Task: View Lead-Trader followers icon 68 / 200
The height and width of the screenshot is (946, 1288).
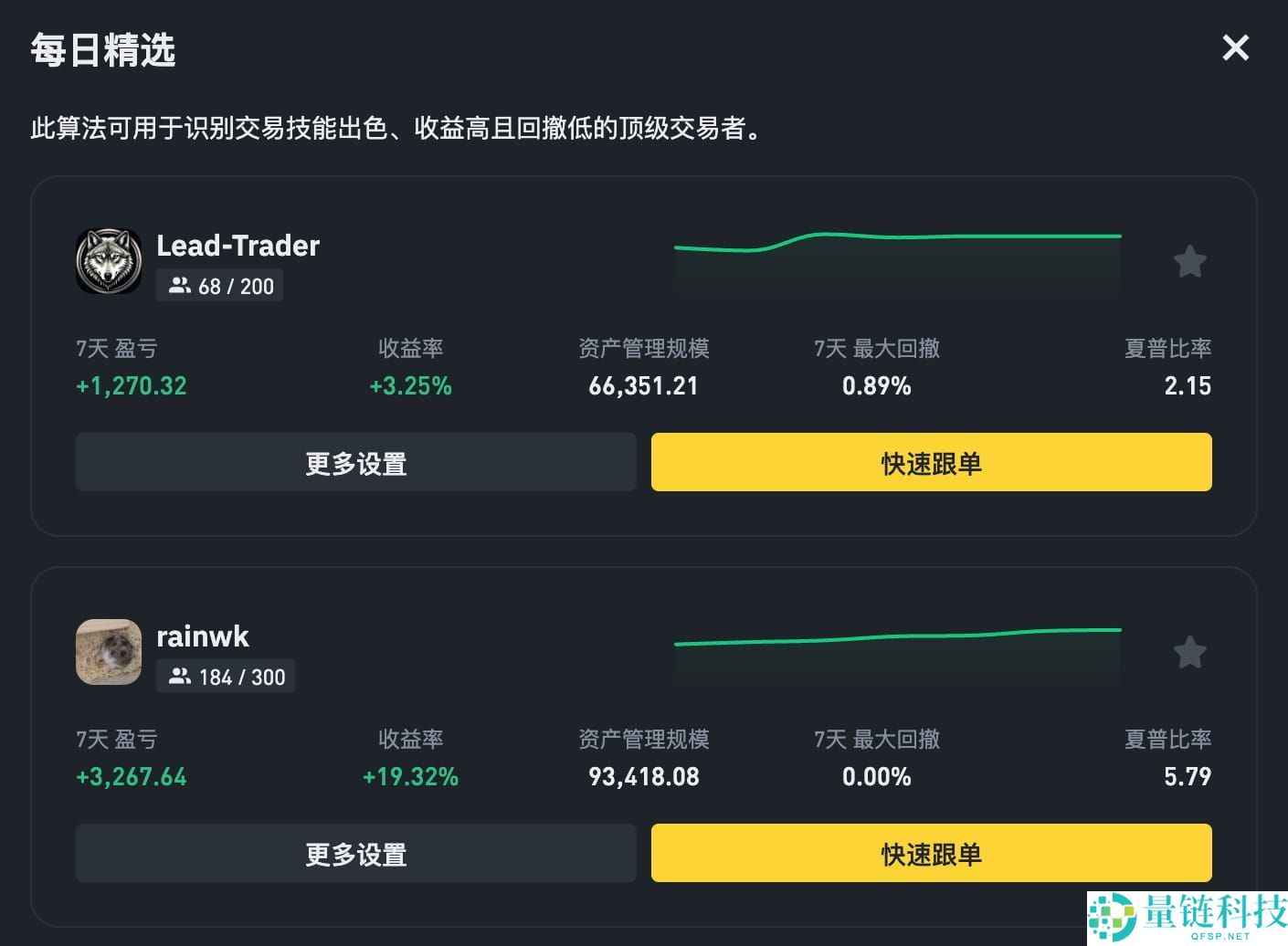Action: pos(180,286)
